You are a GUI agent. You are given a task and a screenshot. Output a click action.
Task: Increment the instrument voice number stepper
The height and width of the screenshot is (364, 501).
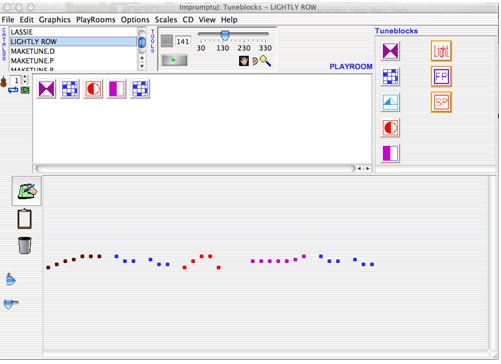25,78
